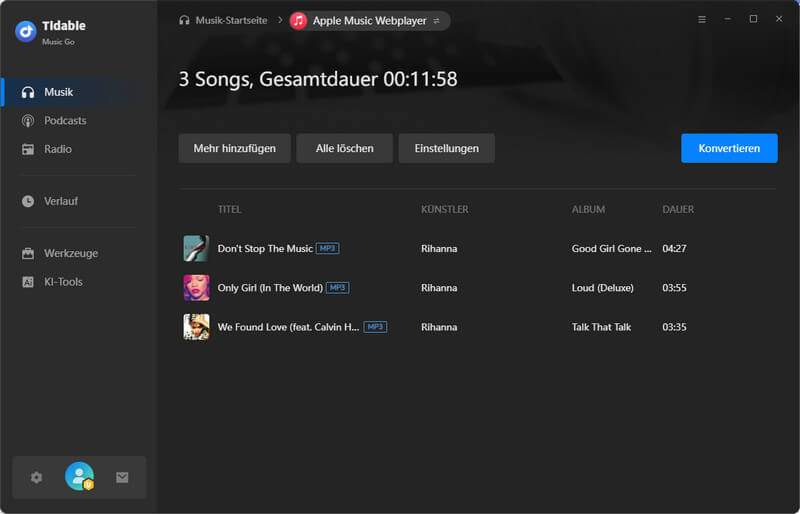Select the song title Don't Stop The Music

(265, 249)
